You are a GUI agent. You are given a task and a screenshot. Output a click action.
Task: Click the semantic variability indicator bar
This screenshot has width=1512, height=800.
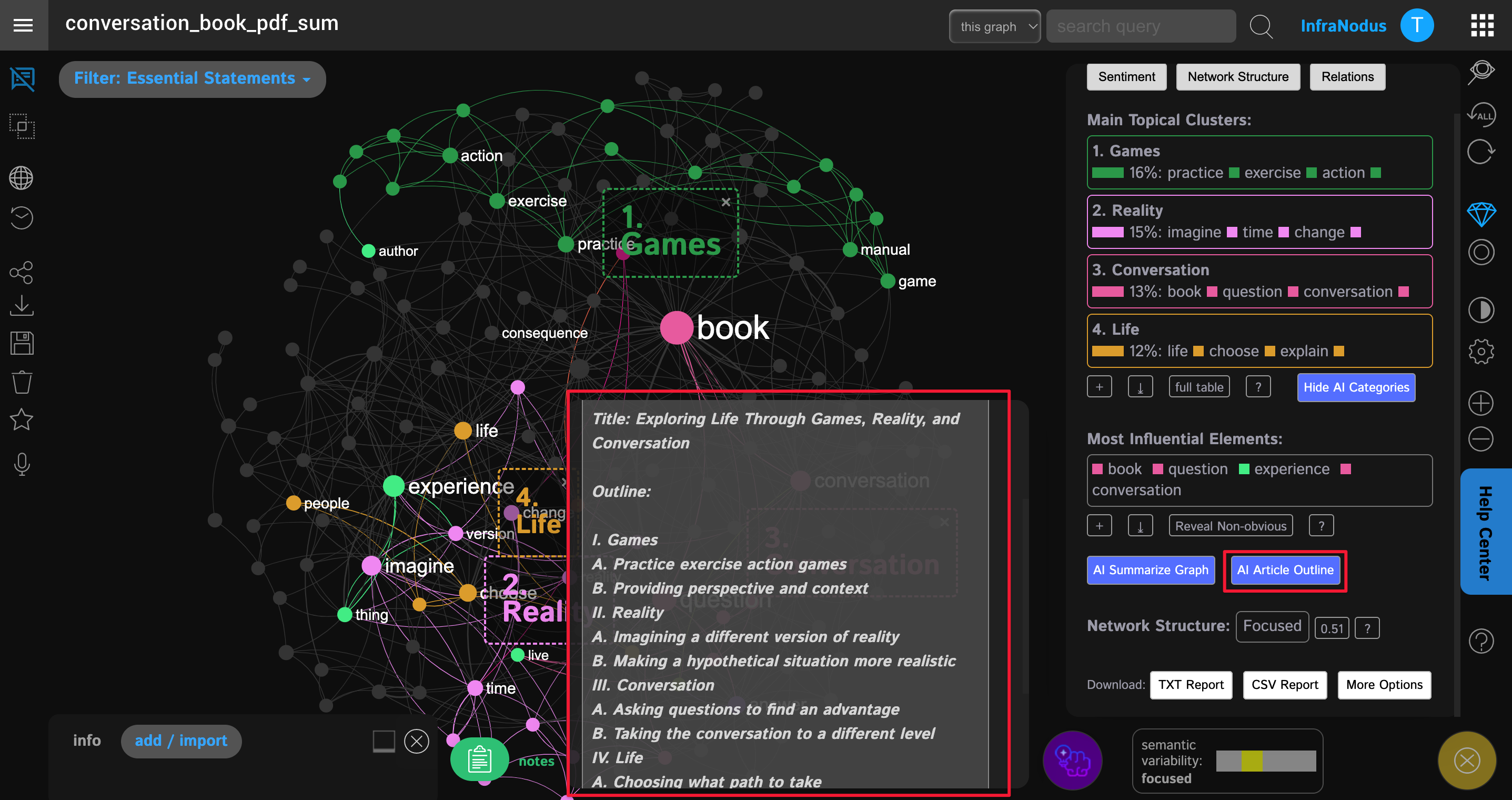coord(1265,761)
